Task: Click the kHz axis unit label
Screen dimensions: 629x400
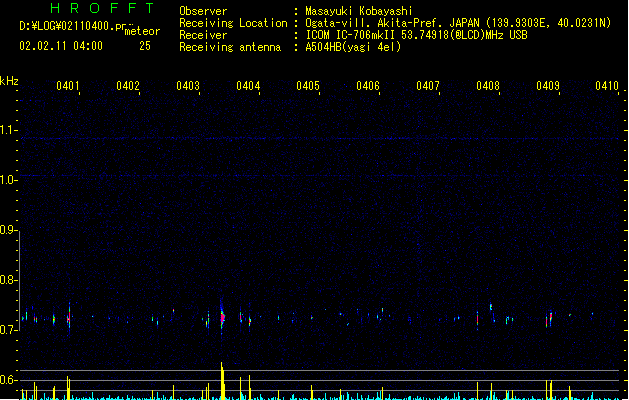Action: pyautogui.click(x=9, y=81)
